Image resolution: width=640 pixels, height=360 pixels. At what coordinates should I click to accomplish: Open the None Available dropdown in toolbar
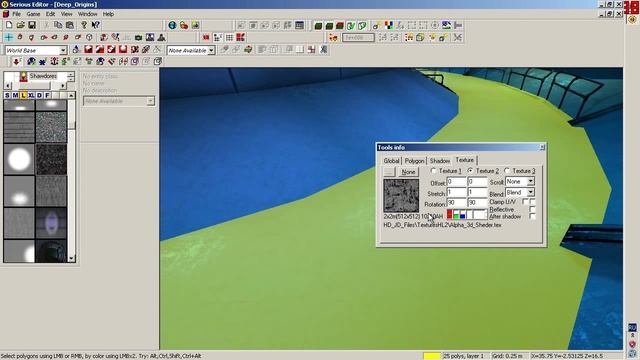point(211,50)
